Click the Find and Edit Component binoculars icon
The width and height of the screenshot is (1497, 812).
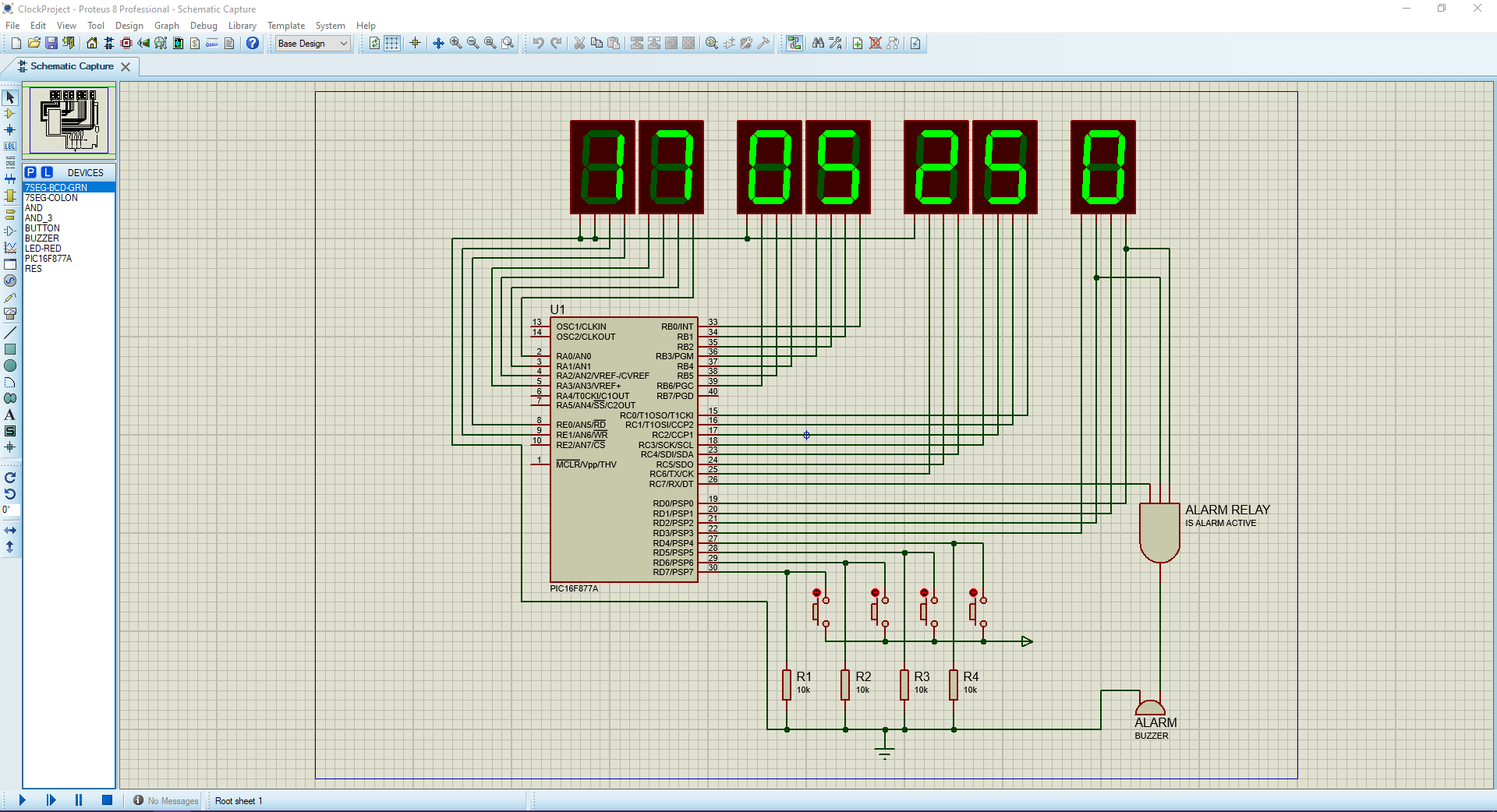point(817,43)
